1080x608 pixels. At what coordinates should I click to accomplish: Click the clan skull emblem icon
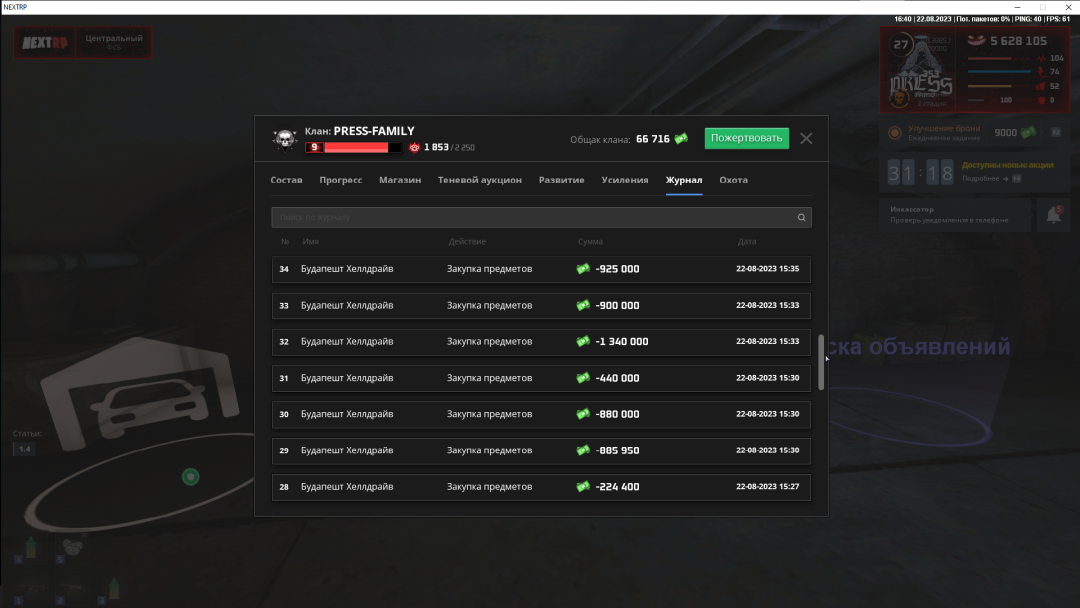[x=284, y=138]
